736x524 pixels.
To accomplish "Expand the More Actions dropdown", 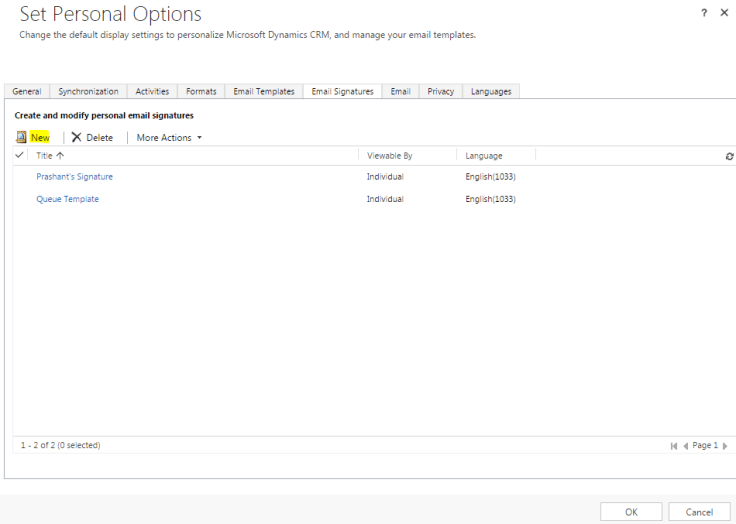I will coord(169,137).
